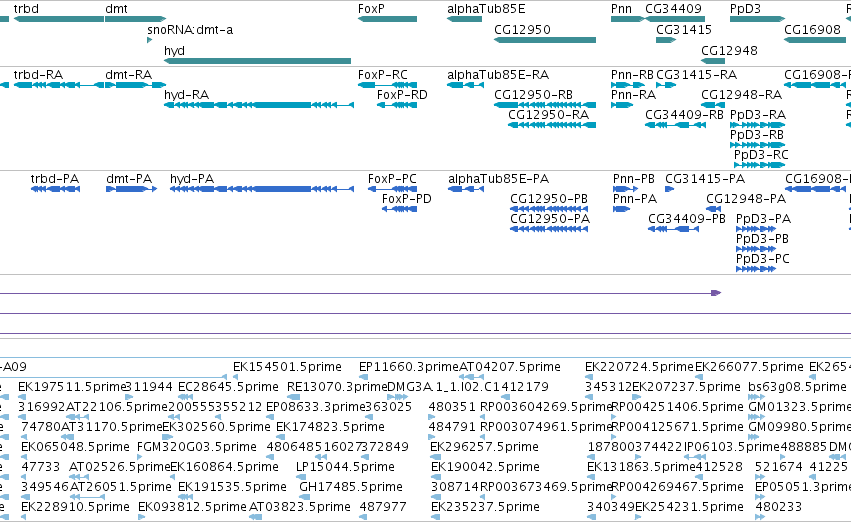The width and height of the screenshot is (851, 522).
Task: Open the RE13070.3prime EST label
Action: (338, 387)
